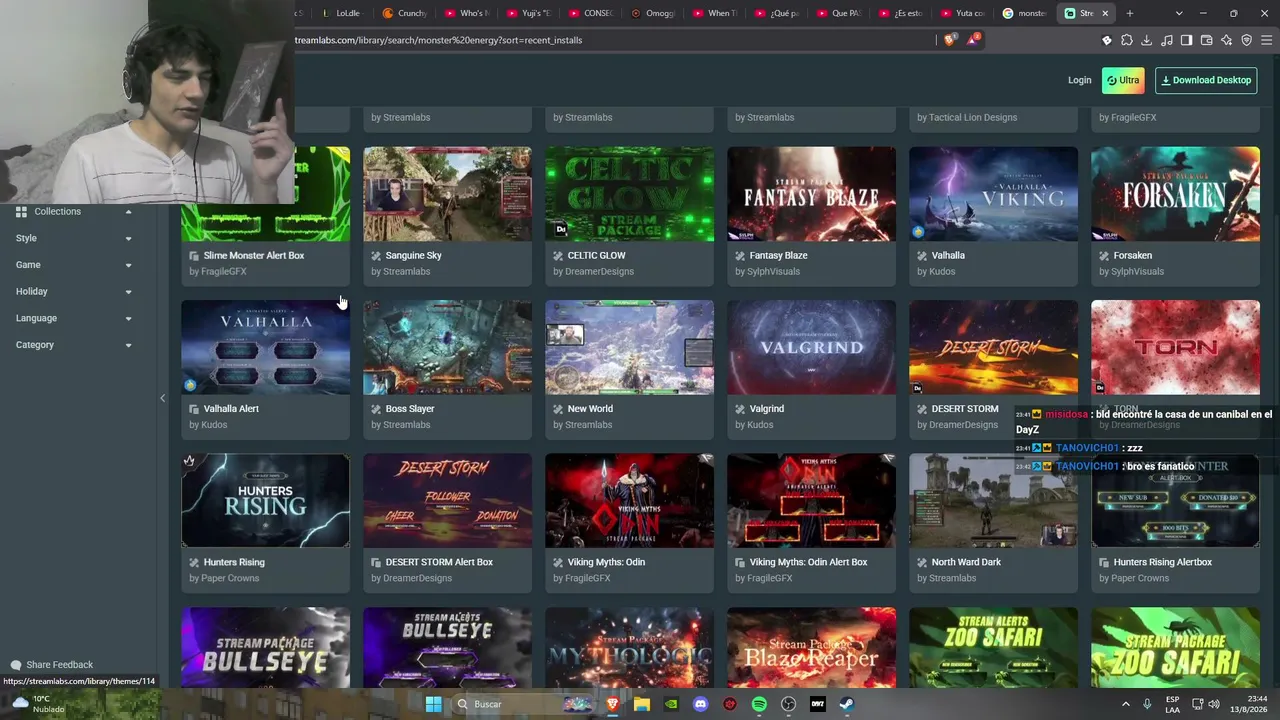Open the Brave Wallet toolbar icon
Image resolution: width=1280 pixels, height=720 pixels.
[1207, 40]
